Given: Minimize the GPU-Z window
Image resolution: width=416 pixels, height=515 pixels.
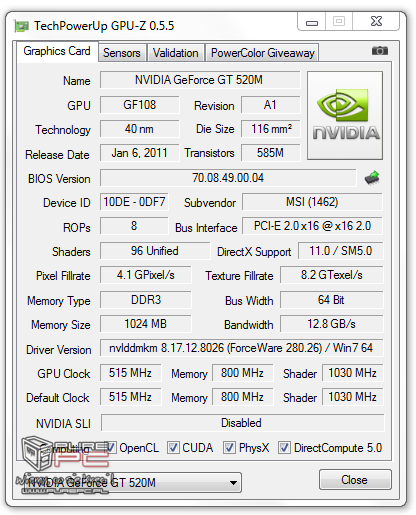Looking at the screenshot, I should point(312,22).
